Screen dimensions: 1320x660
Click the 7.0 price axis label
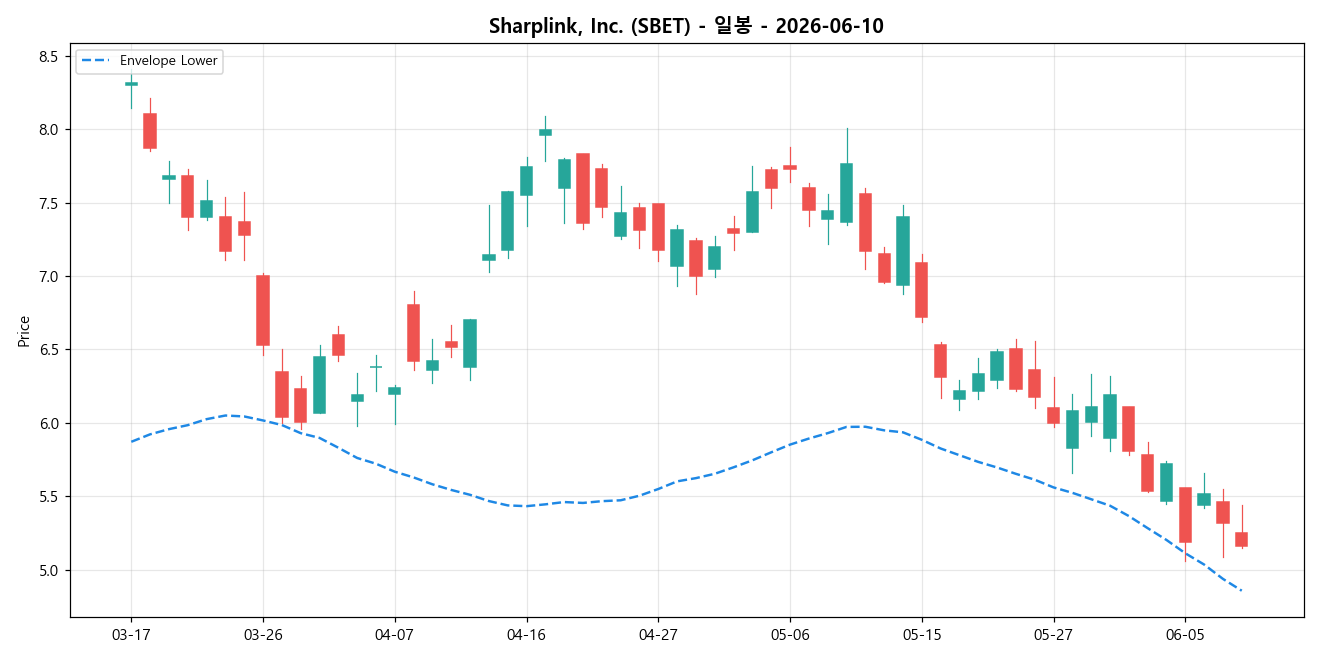coord(50,277)
